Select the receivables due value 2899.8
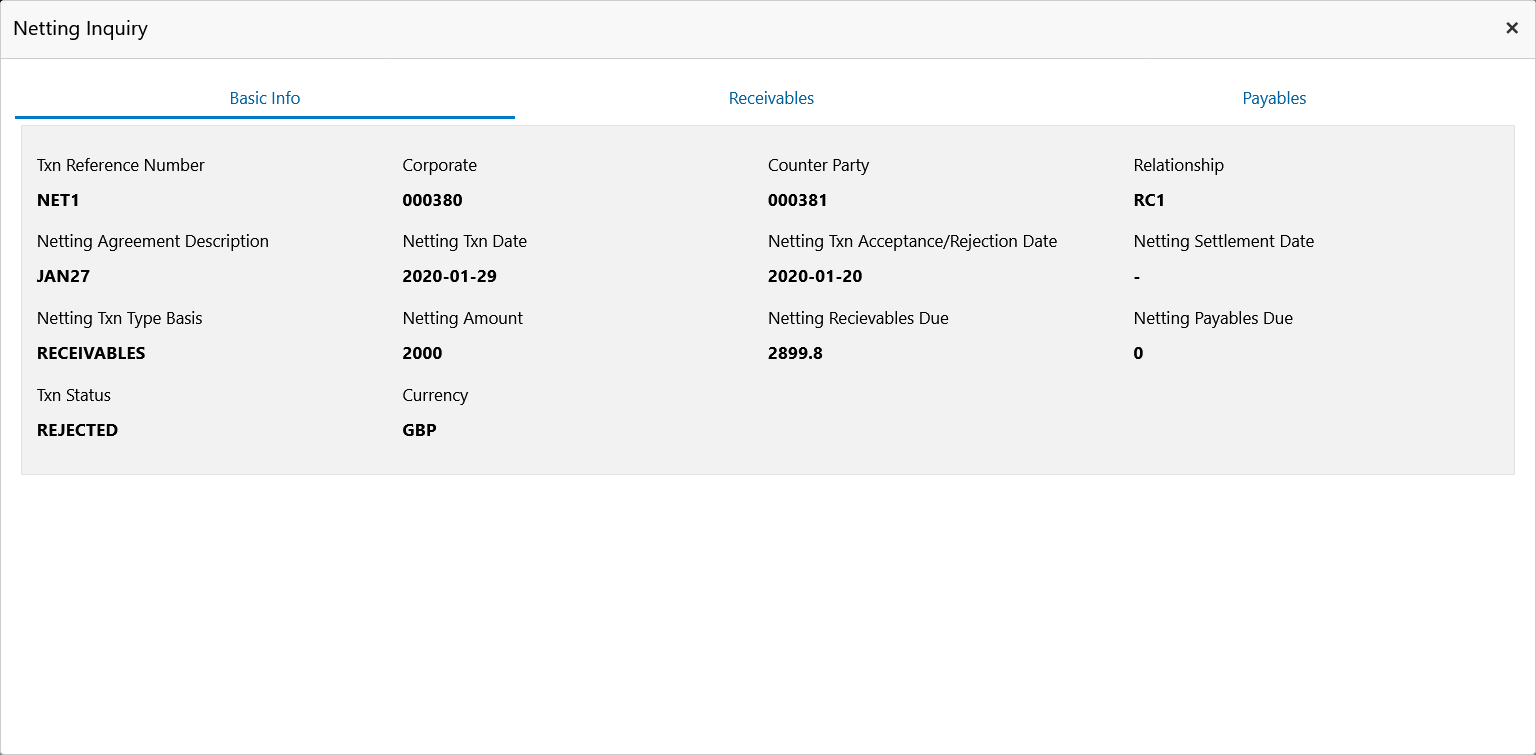The height and width of the screenshot is (755, 1536). (795, 353)
